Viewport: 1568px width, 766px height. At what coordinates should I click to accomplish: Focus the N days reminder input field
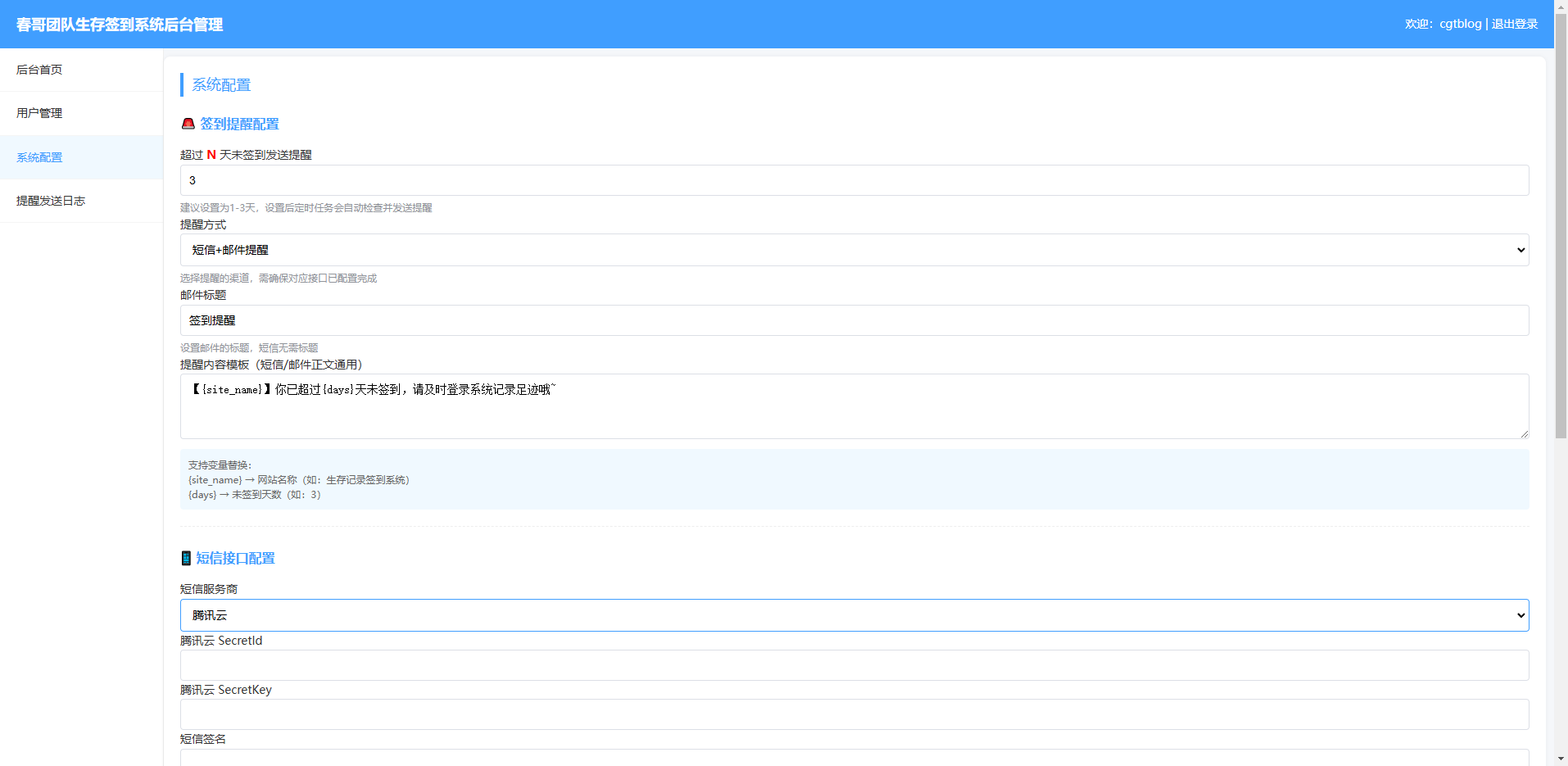click(854, 180)
